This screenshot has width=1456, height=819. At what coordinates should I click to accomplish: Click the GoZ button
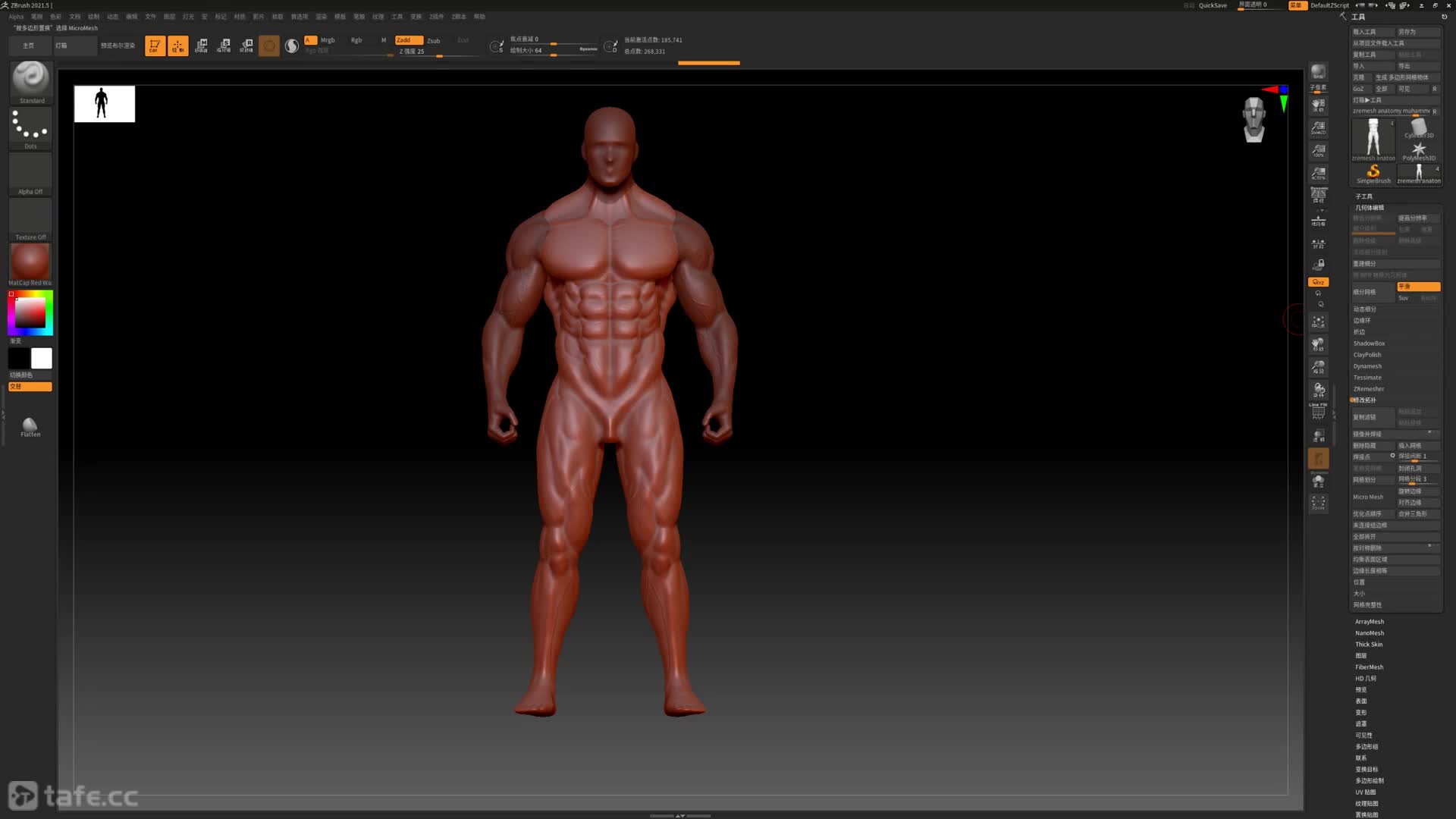point(1362,89)
